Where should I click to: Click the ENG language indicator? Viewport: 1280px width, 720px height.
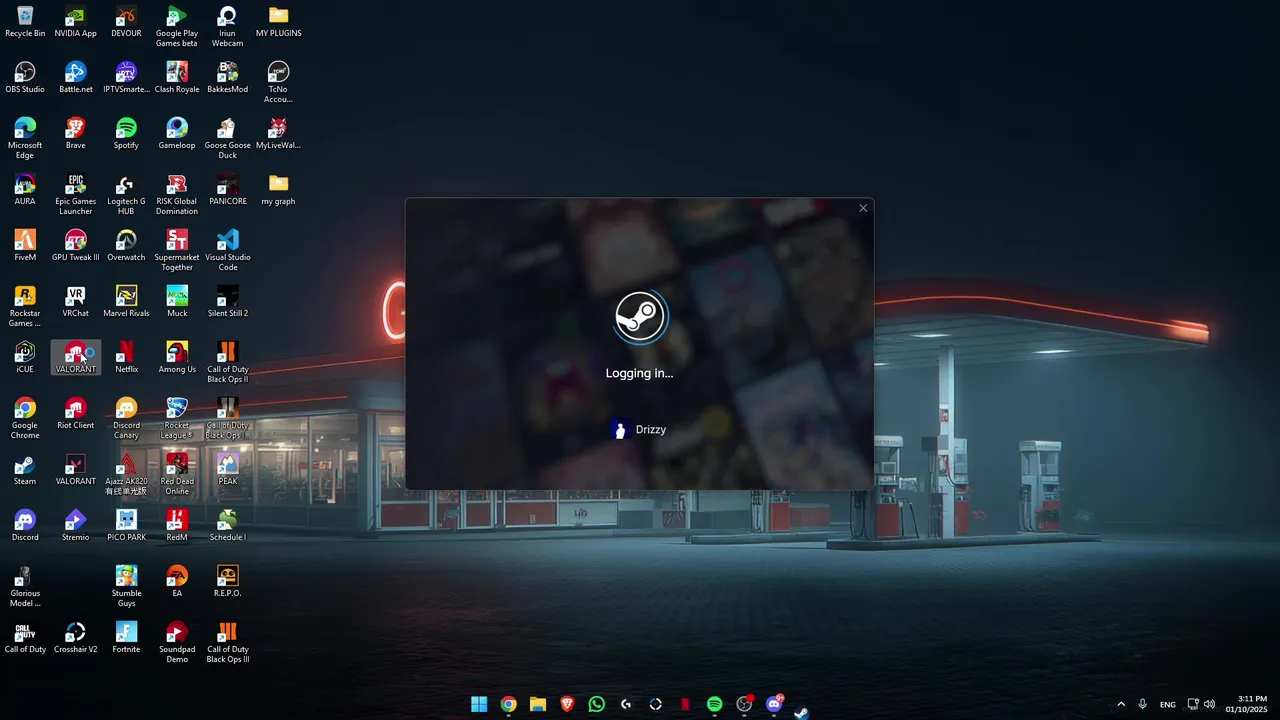pos(1168,705)
